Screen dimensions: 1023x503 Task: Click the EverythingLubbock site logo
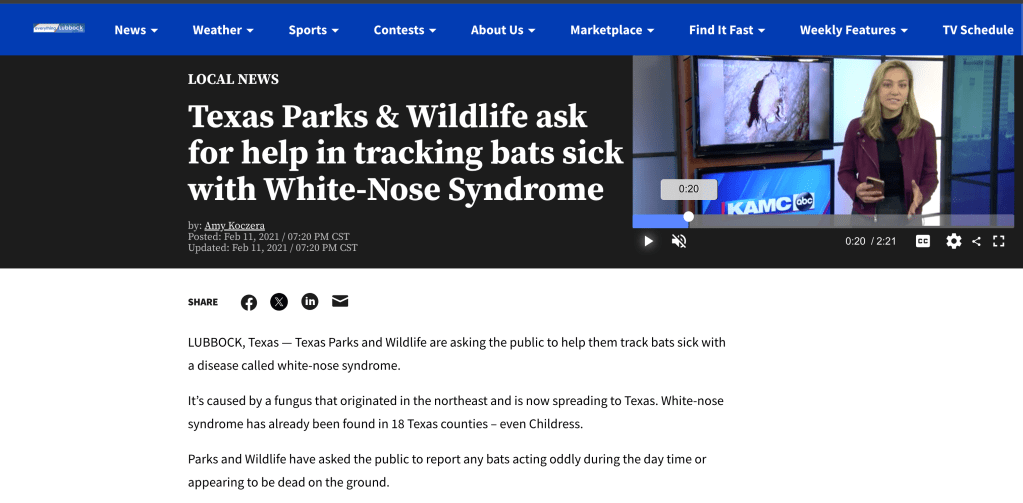tap(59, 29)
